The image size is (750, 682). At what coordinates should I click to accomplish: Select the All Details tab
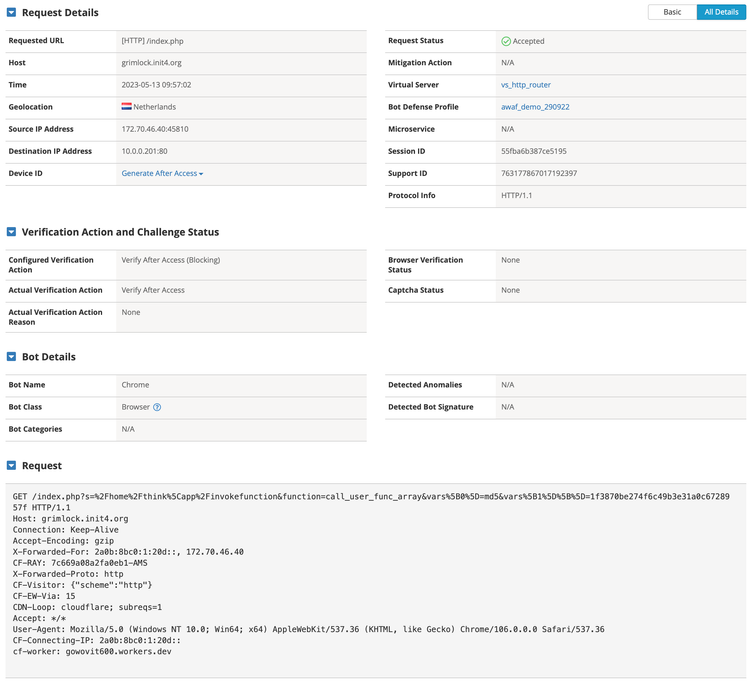[x=721, y=12]
